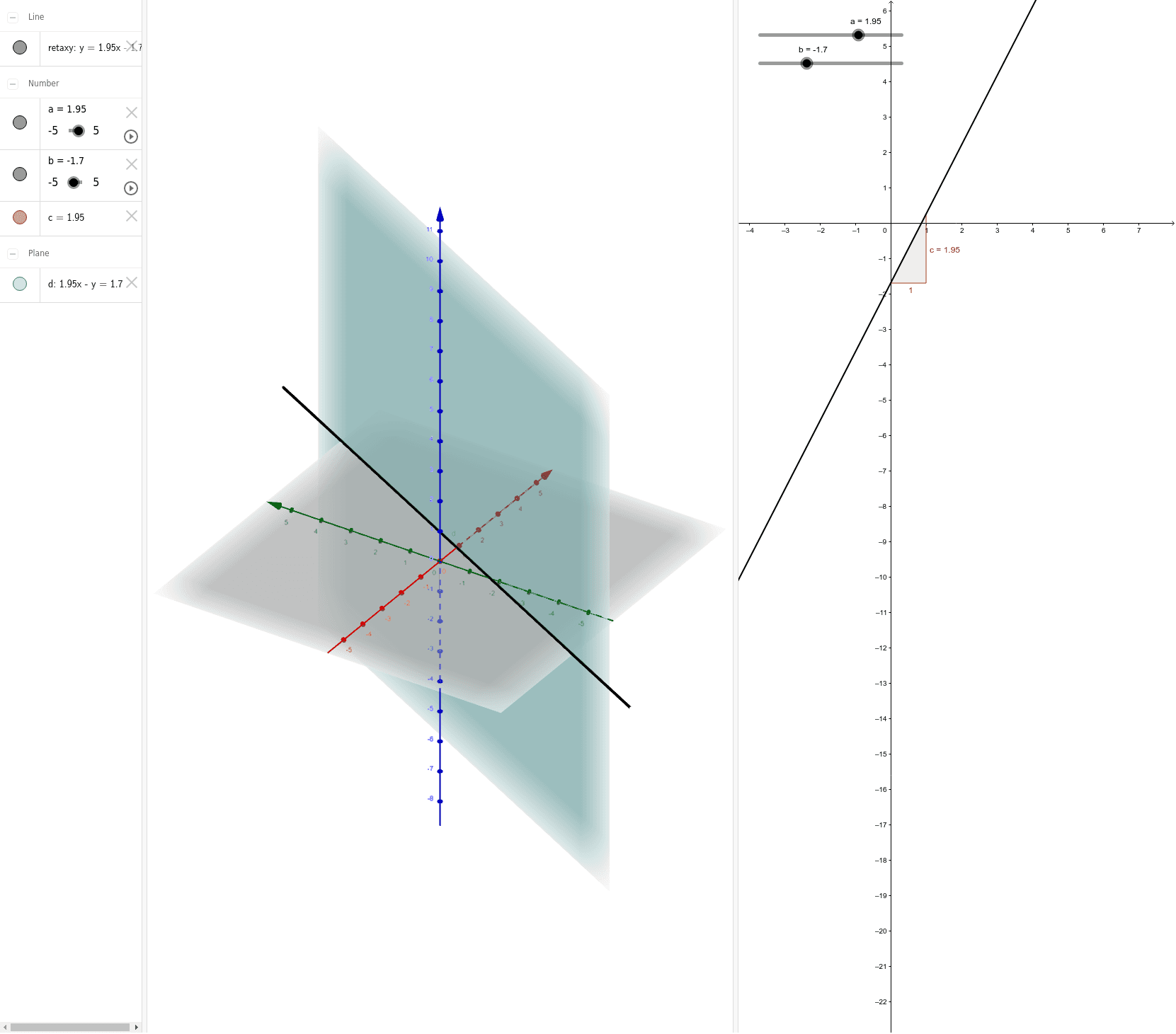Hide number a using its gray visibility circle

19,122
